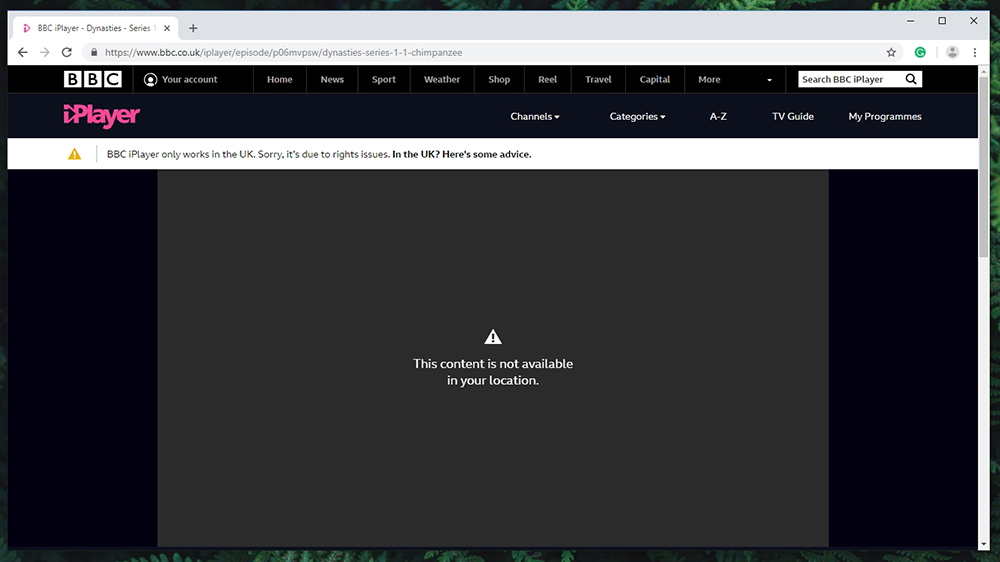This screenshot has height=562, width=1000.
Task: Click 'This content is not available' message
Action: (x=493, y=372)
